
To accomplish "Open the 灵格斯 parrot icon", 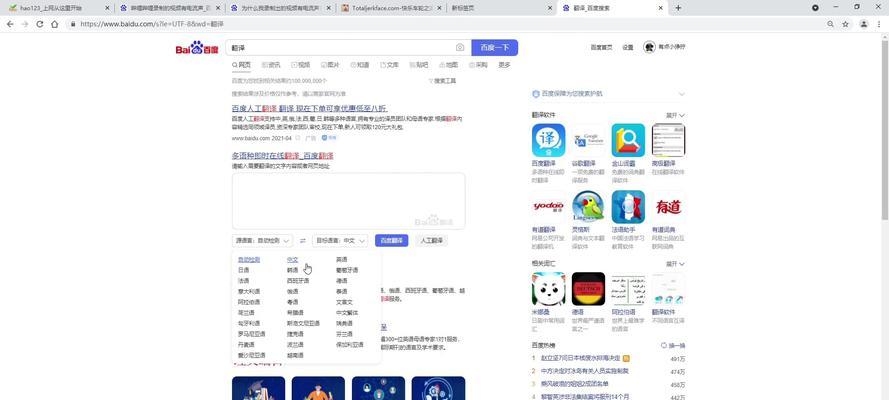I will (x=588, y=207).
